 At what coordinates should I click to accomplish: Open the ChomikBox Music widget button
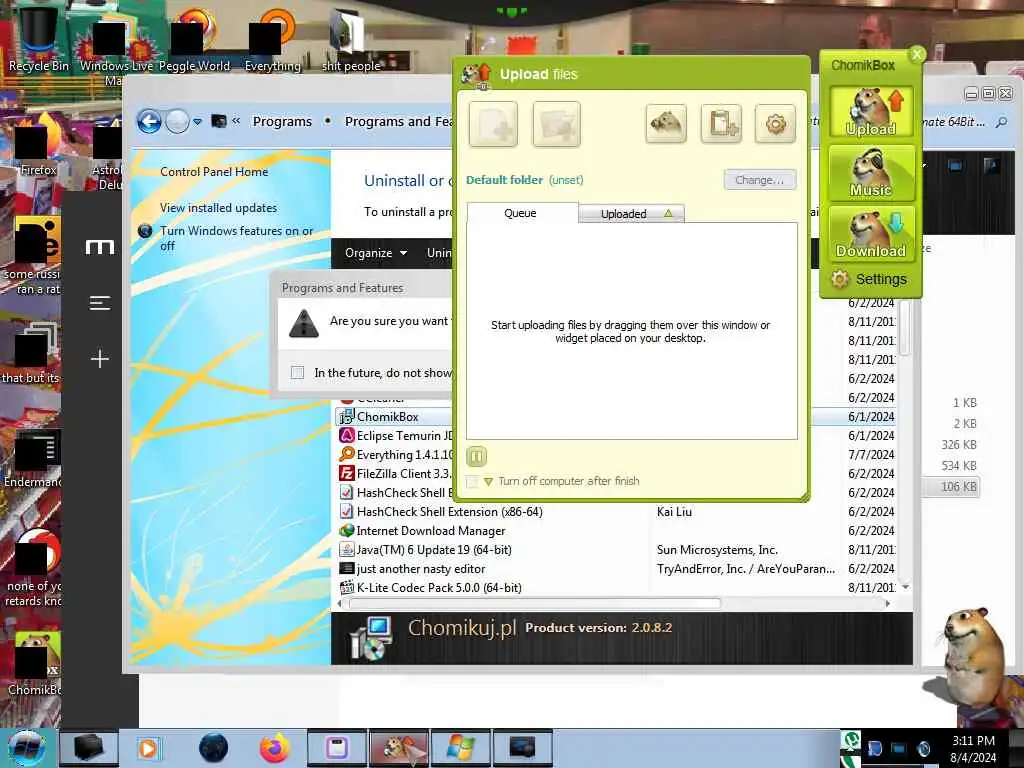(871, 173)
